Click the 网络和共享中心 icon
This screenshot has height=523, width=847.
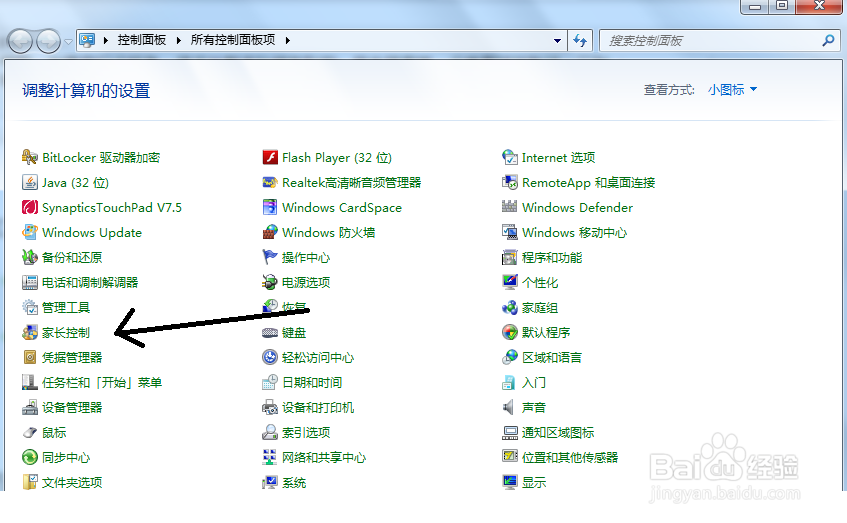(x=270, y=457)
